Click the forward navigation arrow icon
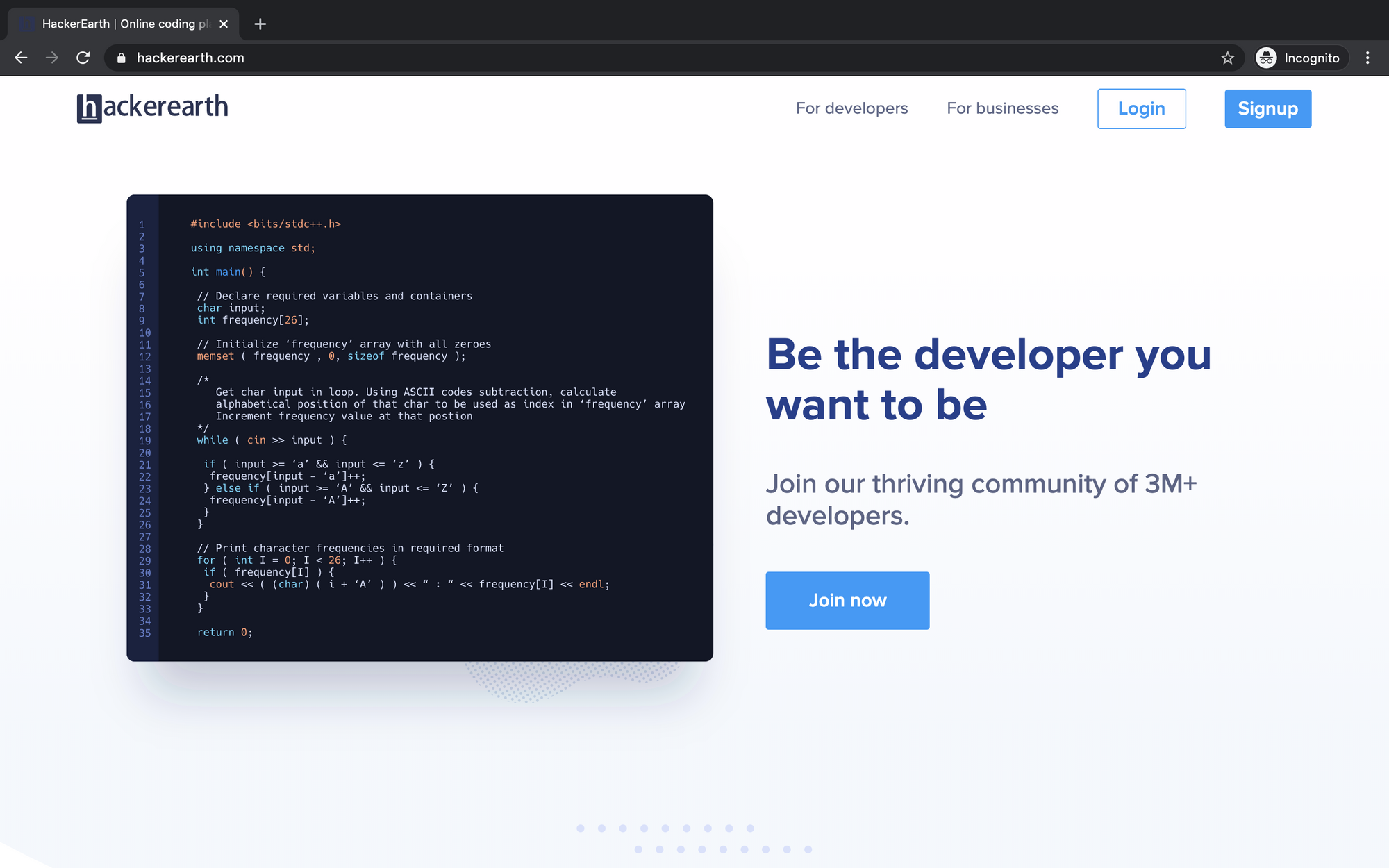This screenshot has width=1389, height=868. click(51, 57)
